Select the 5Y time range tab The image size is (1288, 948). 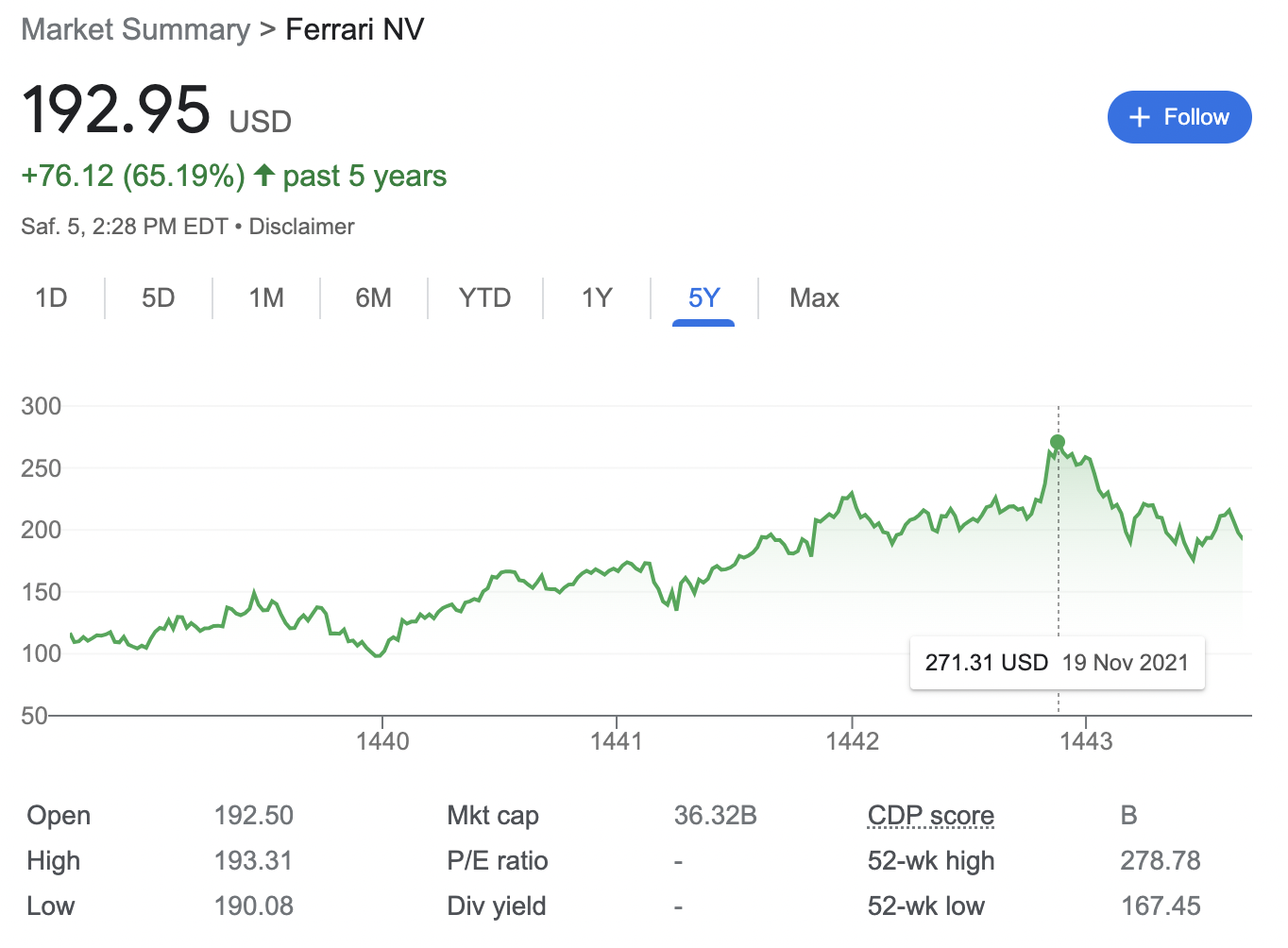tap(703, 298)
